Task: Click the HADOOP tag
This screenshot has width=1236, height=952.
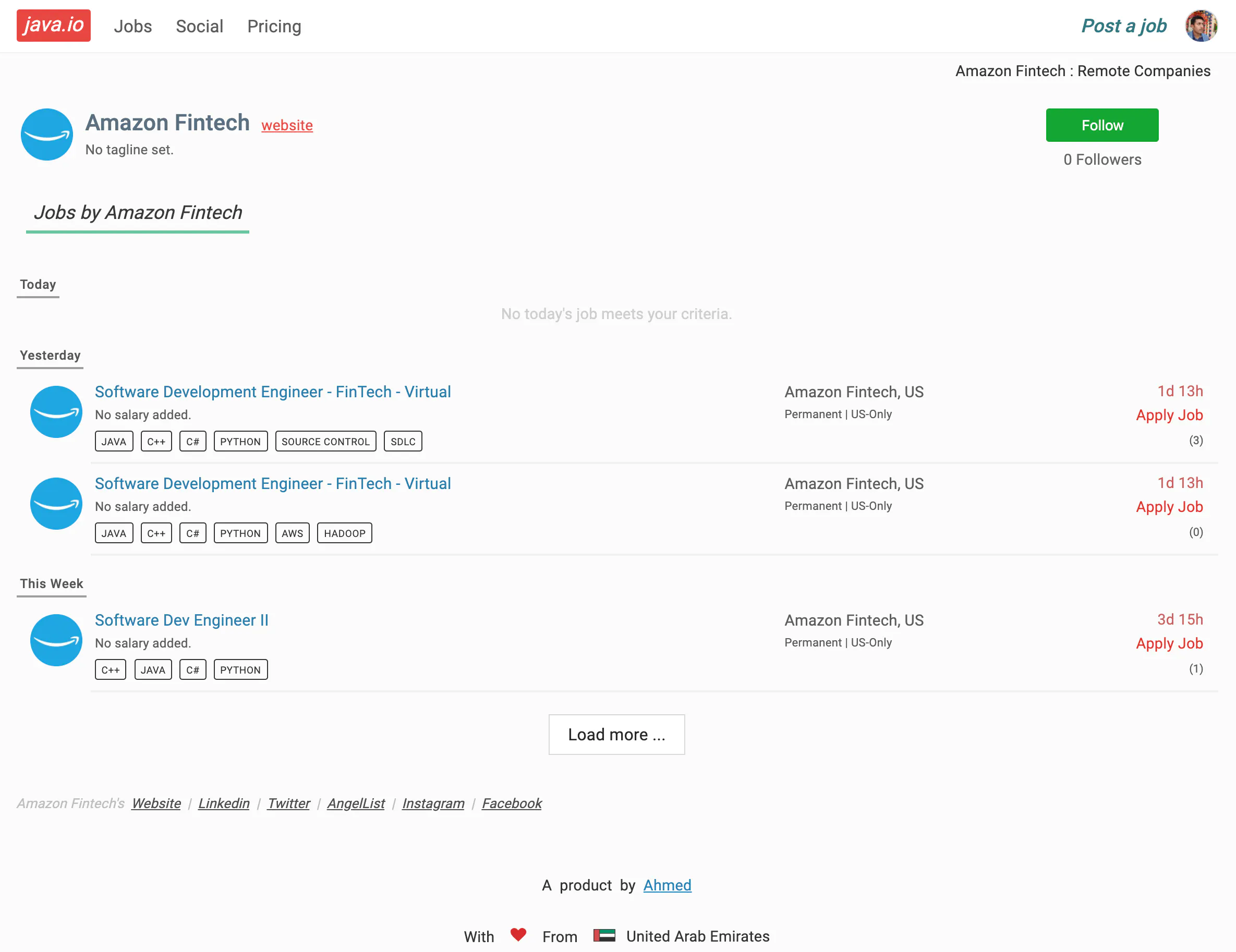Action: click(345, 533)
